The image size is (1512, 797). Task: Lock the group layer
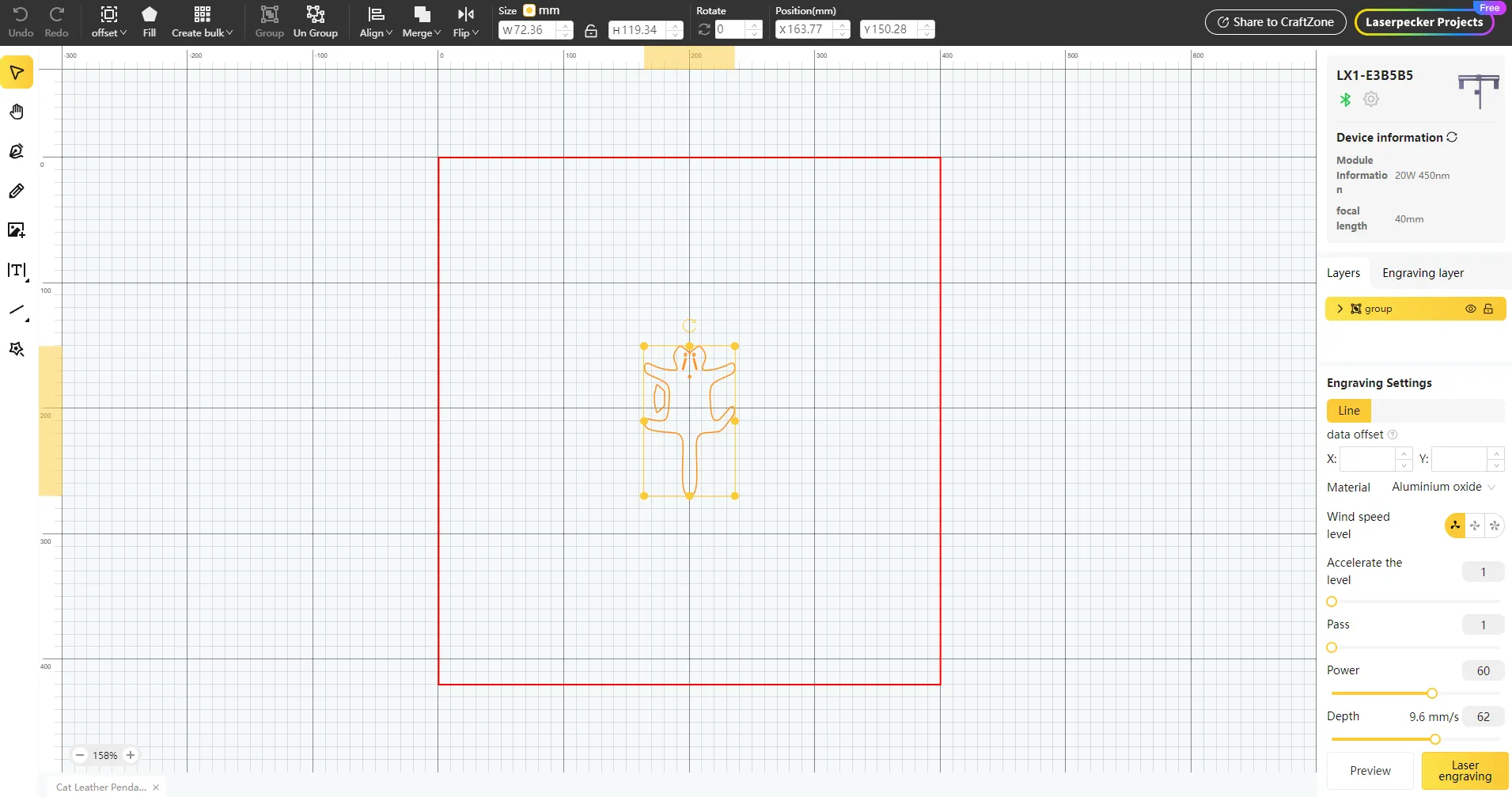[1488, 309]
